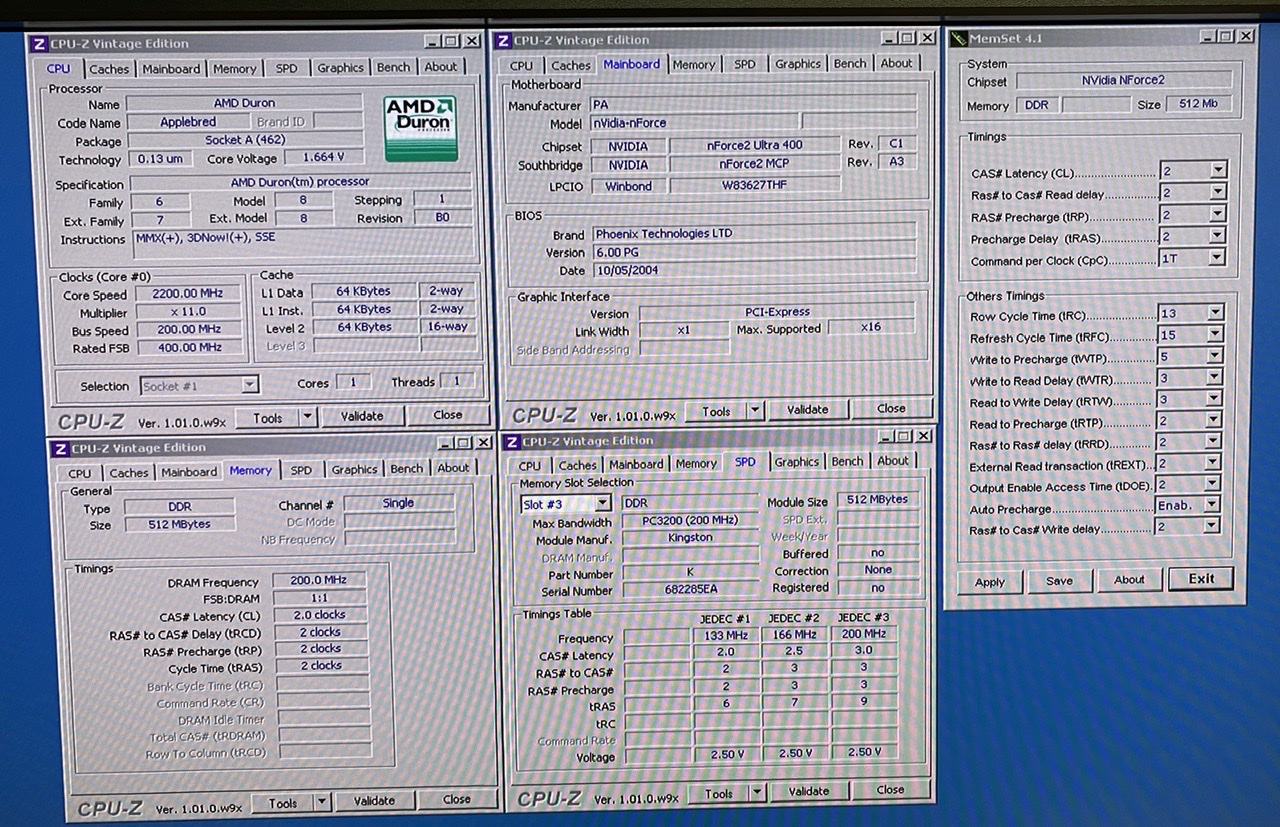Click Validate button in the Memory window

(x=375, y=802)
